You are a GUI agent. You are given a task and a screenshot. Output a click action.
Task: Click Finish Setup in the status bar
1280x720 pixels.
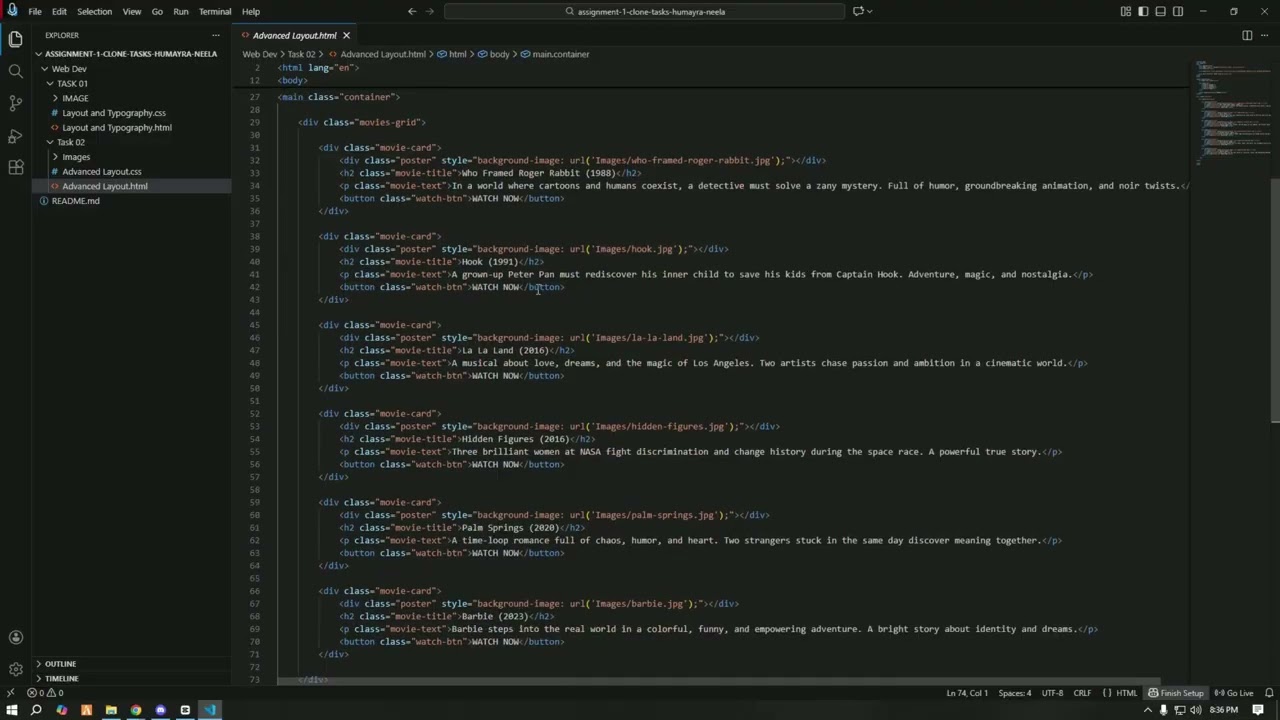pyautogui.click(x=1176, y=693)
